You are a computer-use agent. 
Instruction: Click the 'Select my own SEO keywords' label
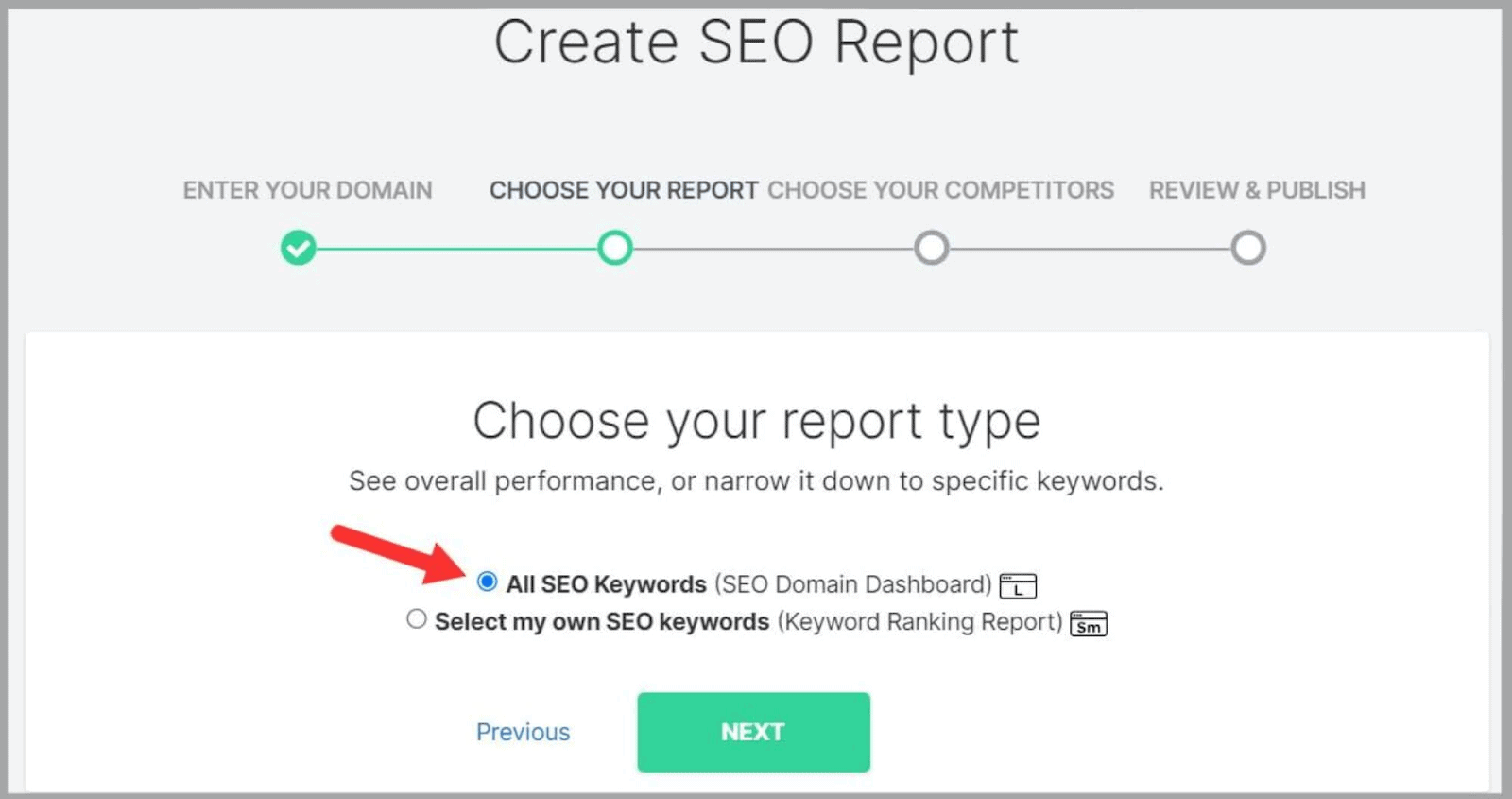(602, 622)
